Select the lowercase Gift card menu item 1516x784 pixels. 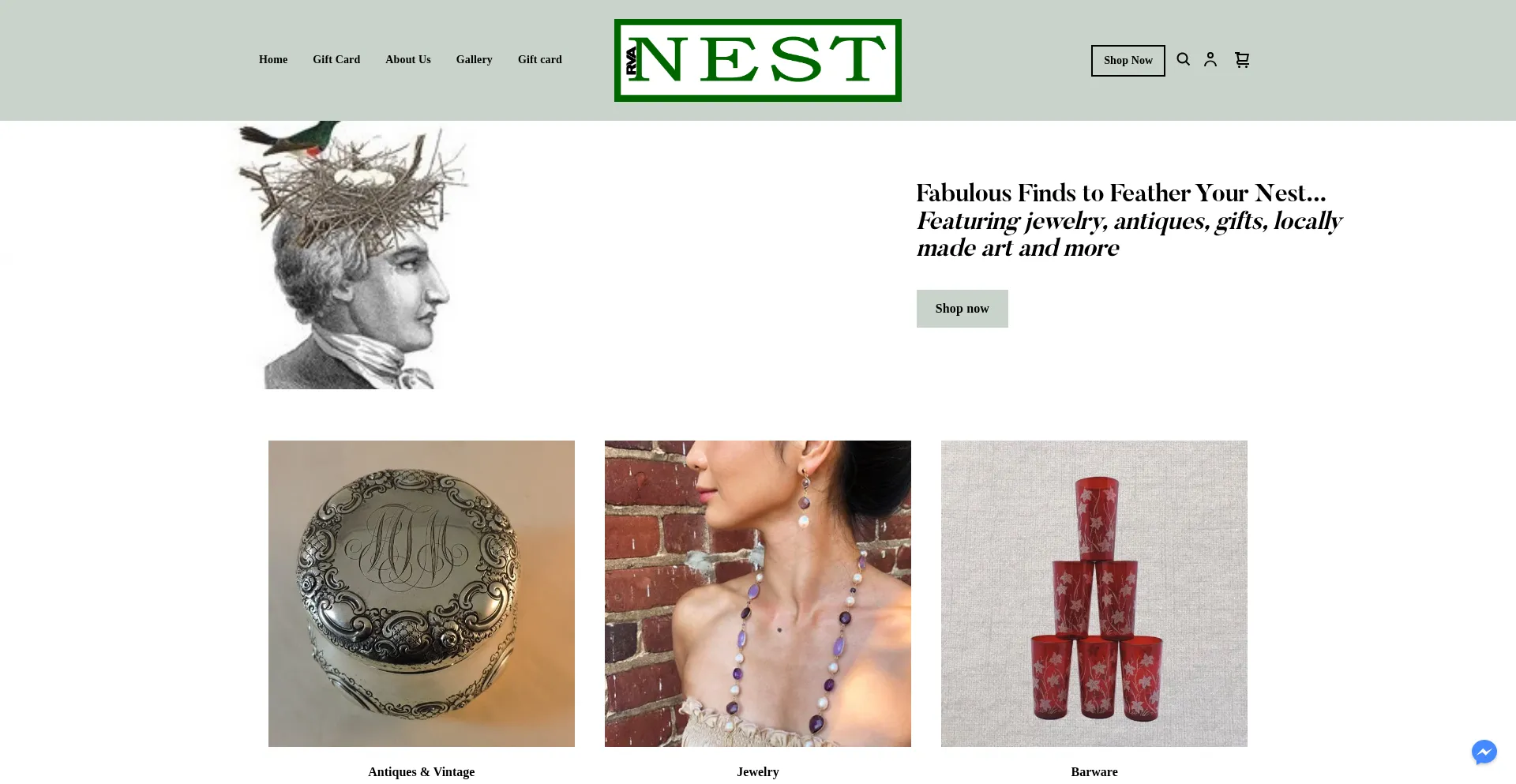[540, 59]
